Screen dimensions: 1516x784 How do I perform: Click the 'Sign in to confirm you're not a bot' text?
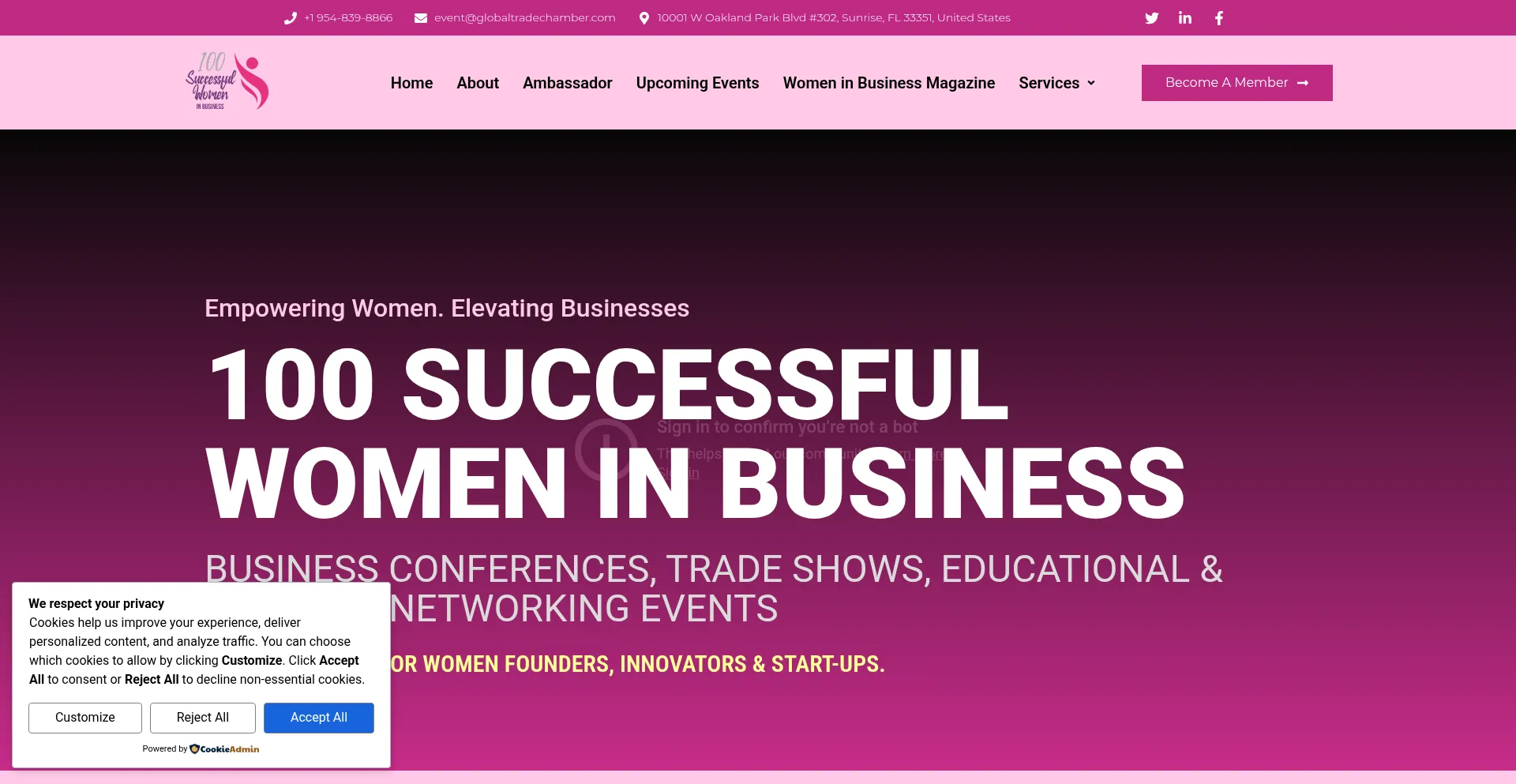pyautogui.click(x=787, y=427)
